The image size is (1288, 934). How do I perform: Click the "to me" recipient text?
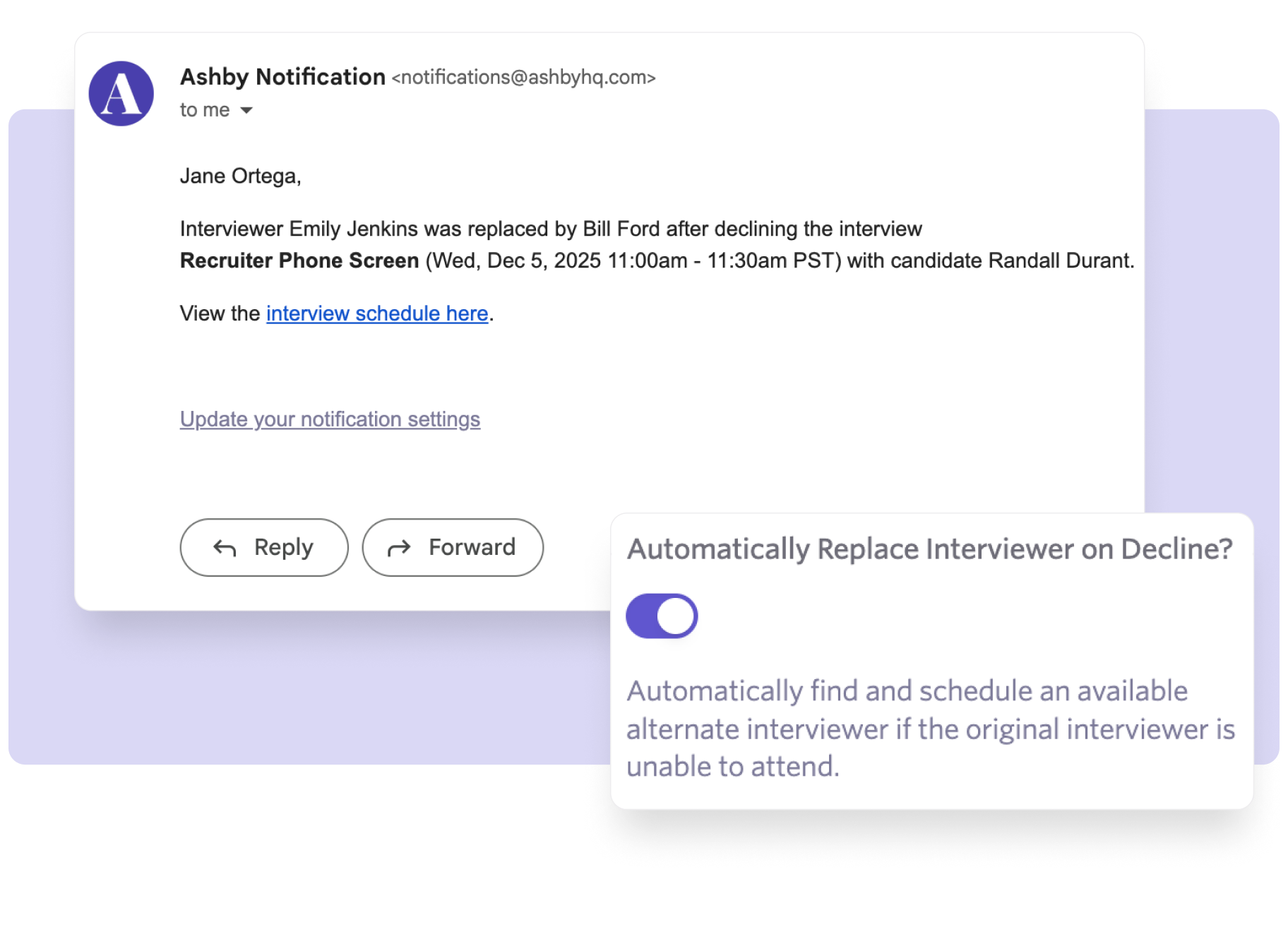pyautogui.click(x=205, y=110)
